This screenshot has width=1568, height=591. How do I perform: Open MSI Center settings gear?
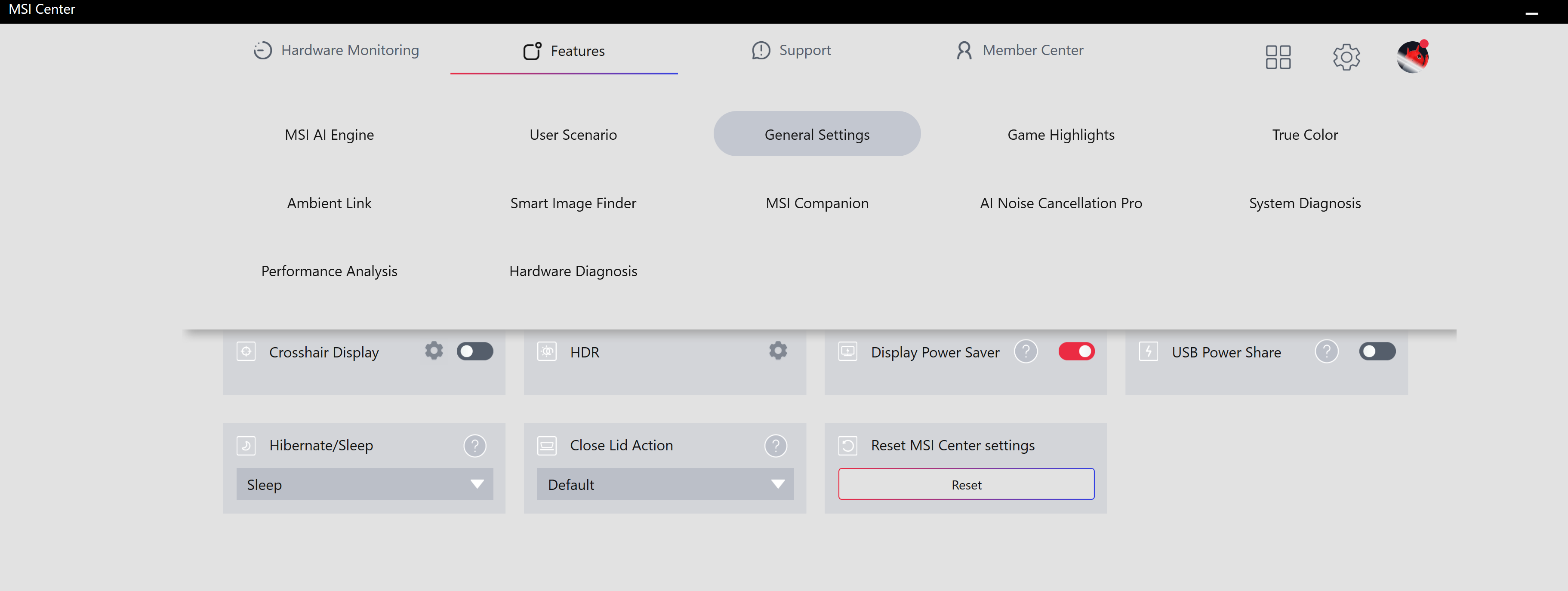[1346, 57]
